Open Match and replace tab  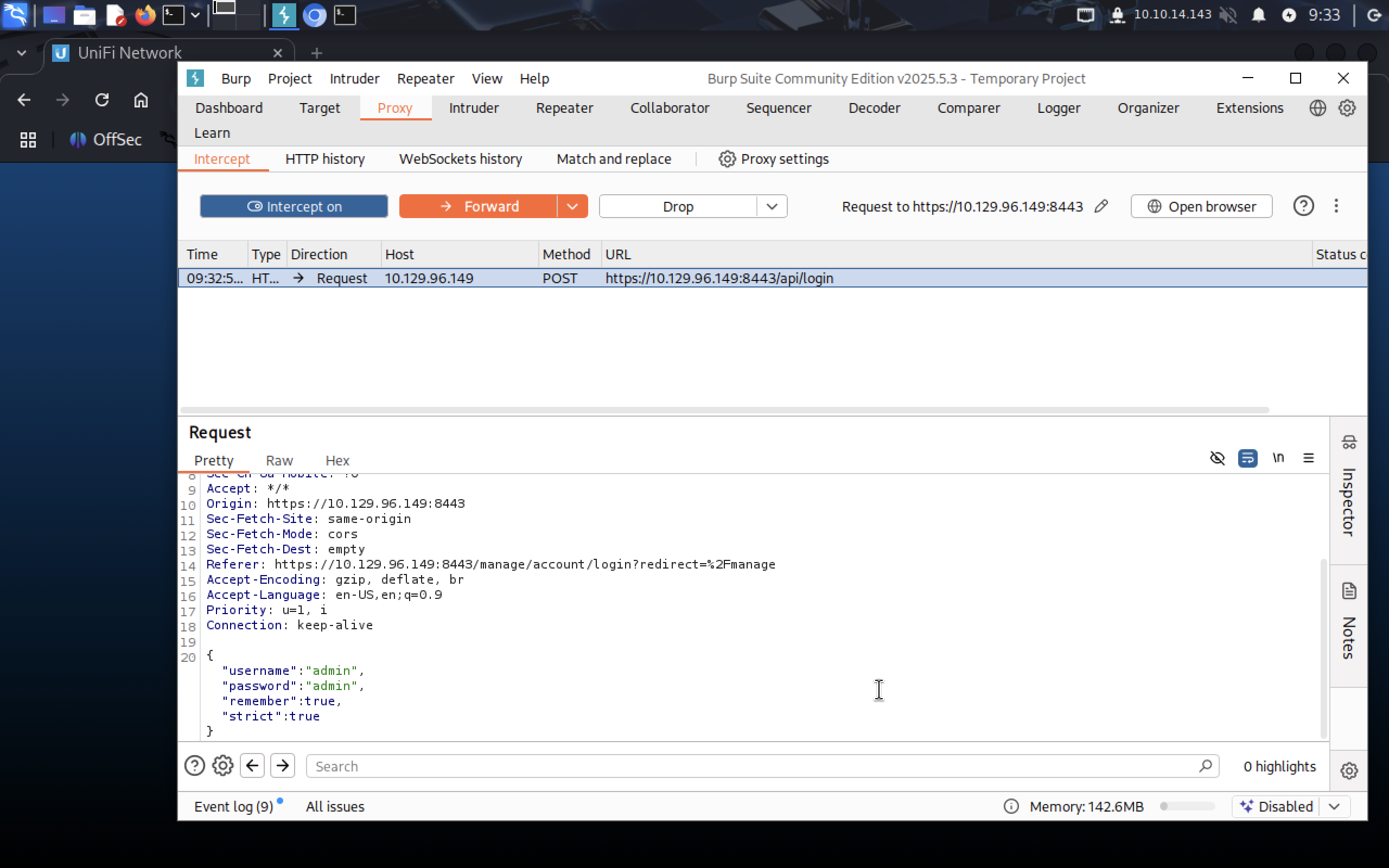point(614,159)
